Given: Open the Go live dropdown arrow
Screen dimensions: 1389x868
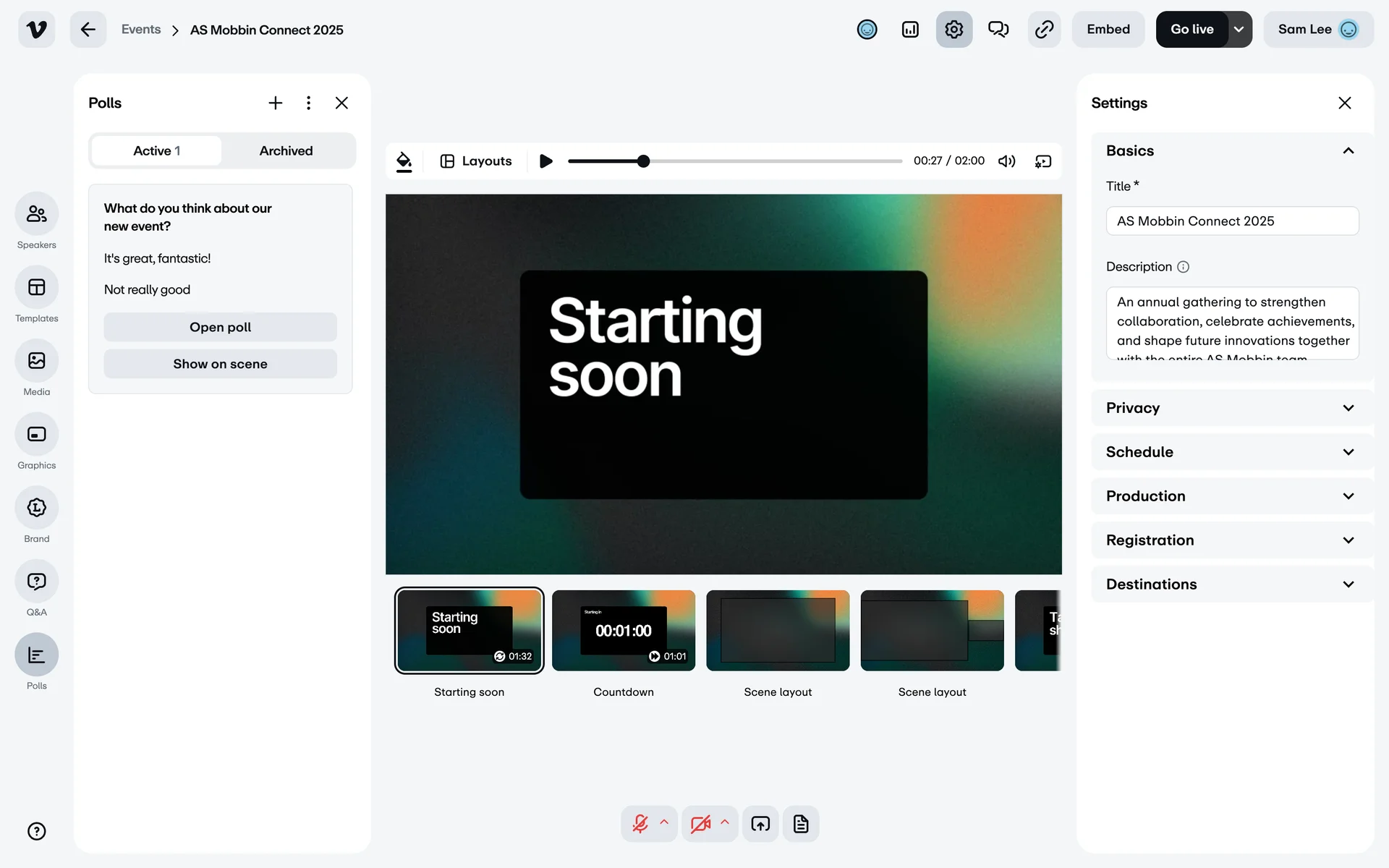Looking at the screenshot, I should [x=1239, y=30].
